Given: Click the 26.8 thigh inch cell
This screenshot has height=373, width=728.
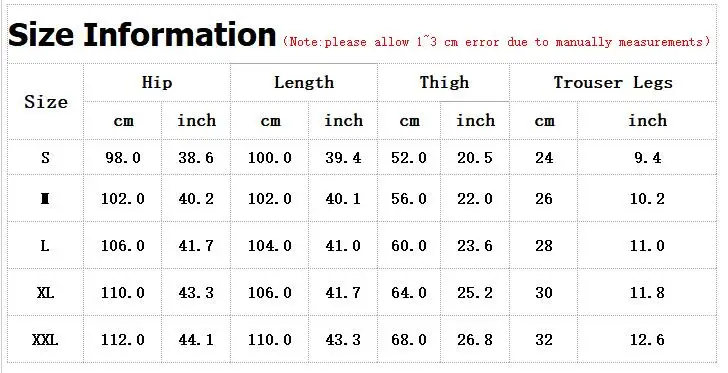Looking at the screenshot, I should pyautogui.click(x=474, y=340).
